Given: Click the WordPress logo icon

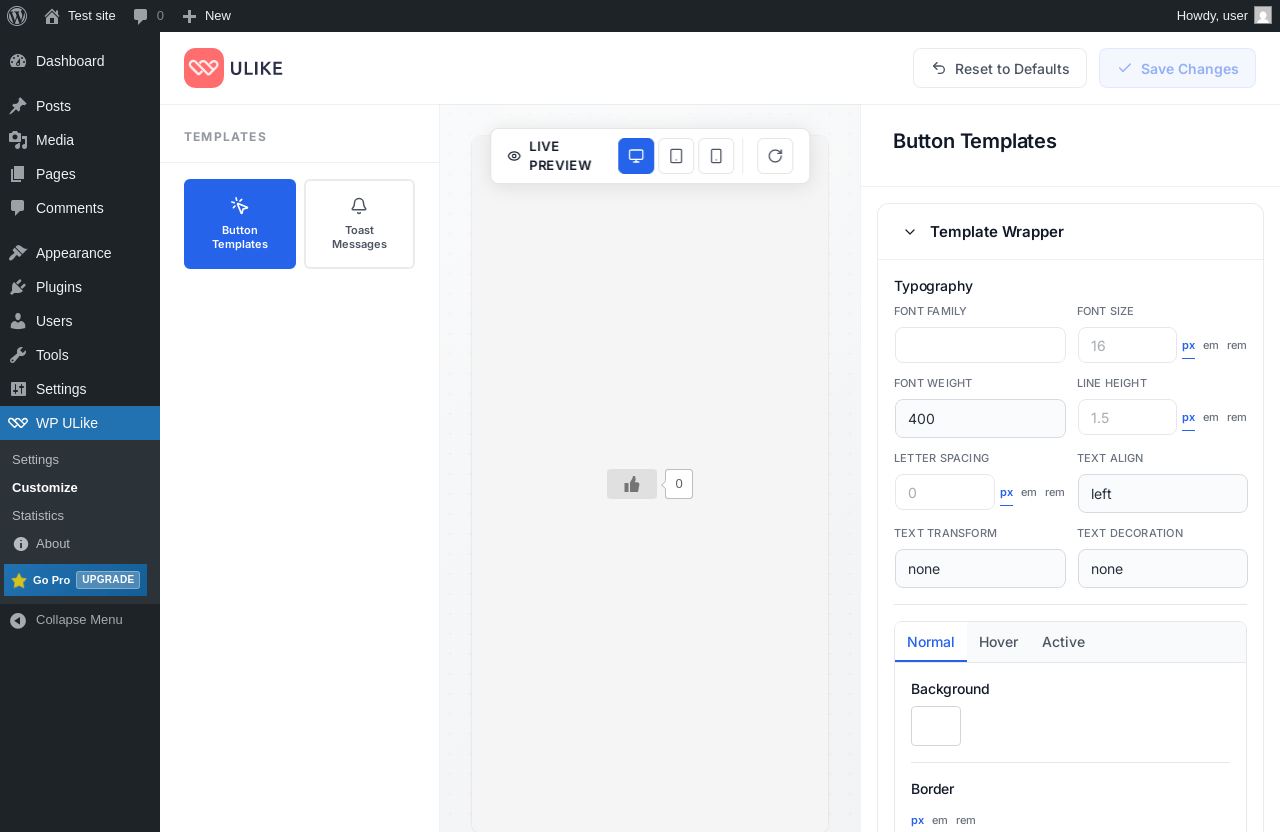Looking at the screenshot, I should pyautogui.click(x=17, y=16).
